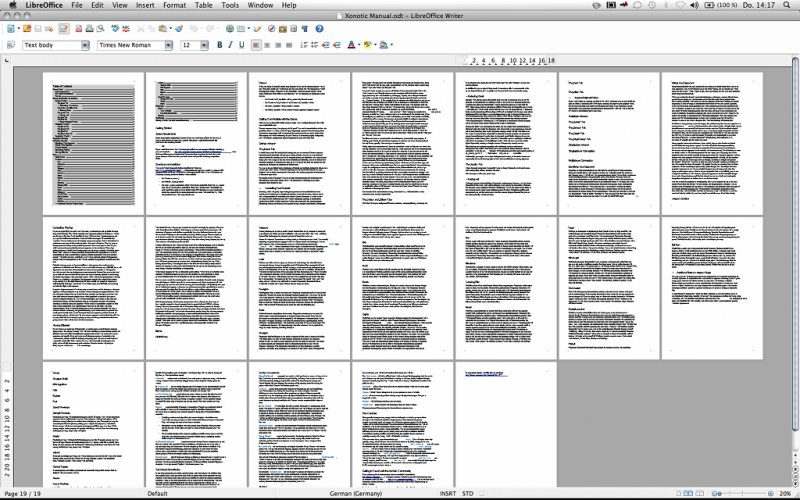Open the Format menu
The width and height of the screenshot is (800, 500).
[174, 5]
